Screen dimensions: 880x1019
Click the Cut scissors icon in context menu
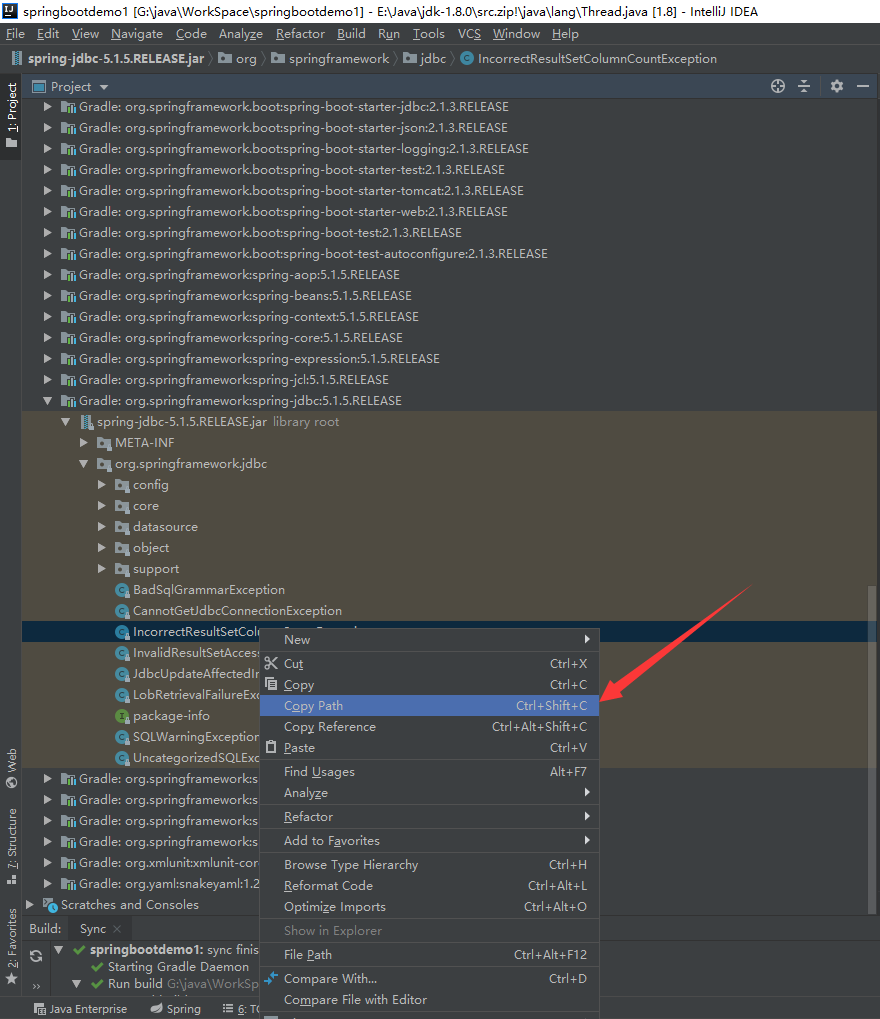point(271,663)
